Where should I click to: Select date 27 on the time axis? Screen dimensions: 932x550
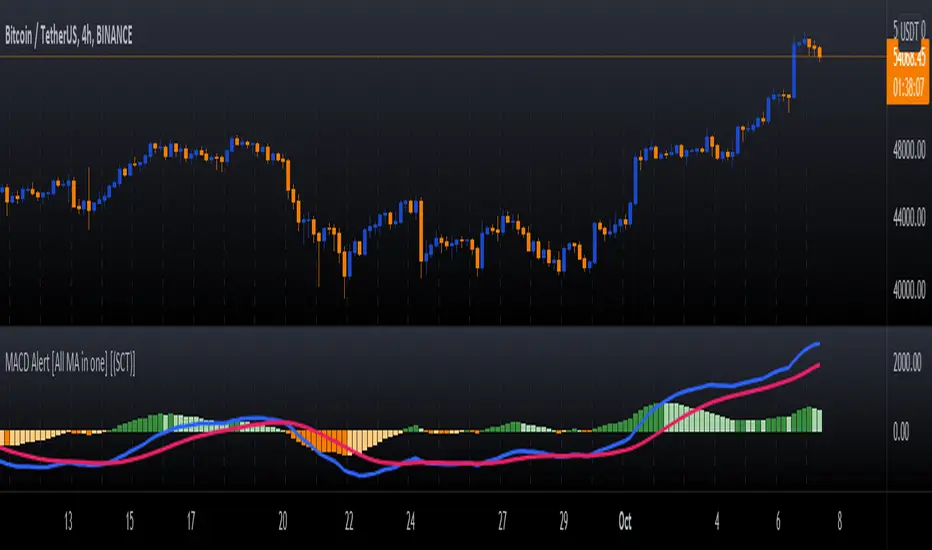click(502, 521)
